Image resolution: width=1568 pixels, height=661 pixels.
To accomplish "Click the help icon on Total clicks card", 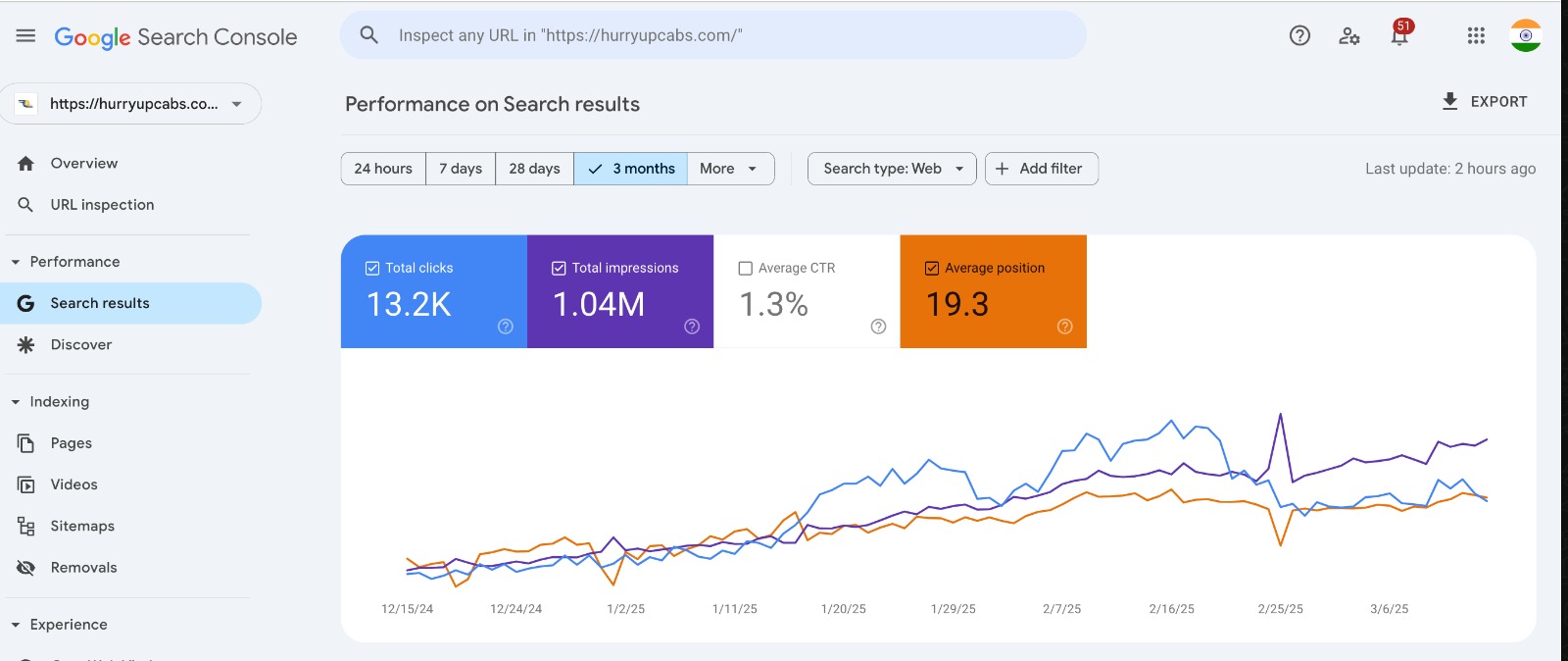I will tap(506, 327).
